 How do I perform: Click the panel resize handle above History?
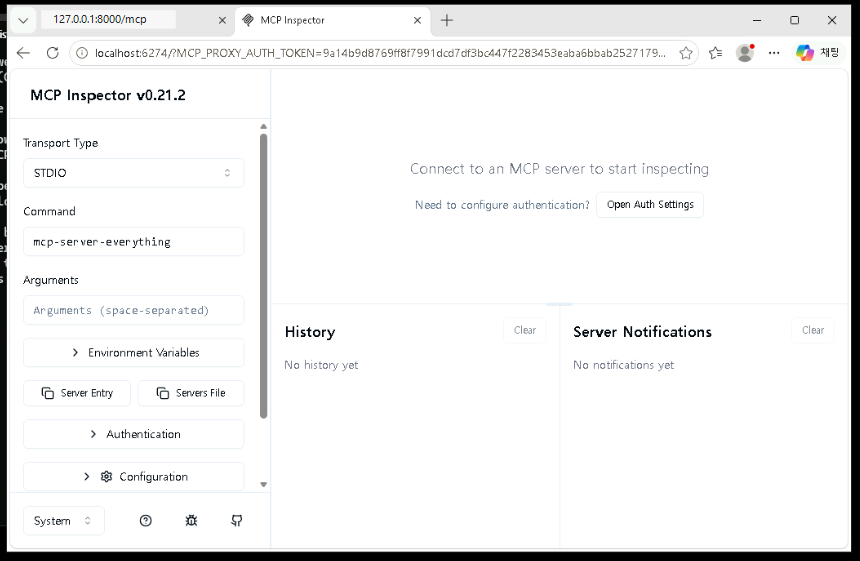tap(559, 304)
